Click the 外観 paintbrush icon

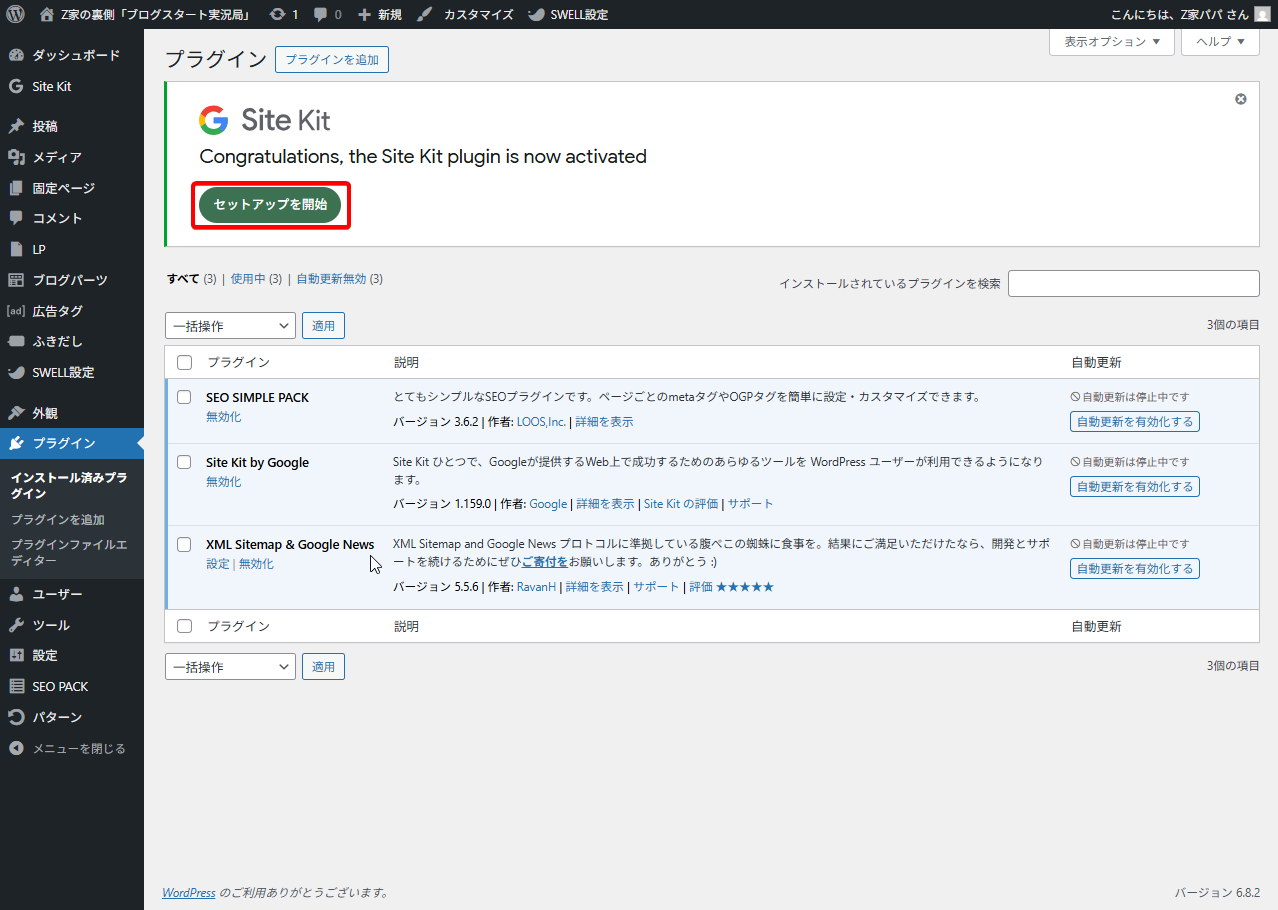click(16, 412)
